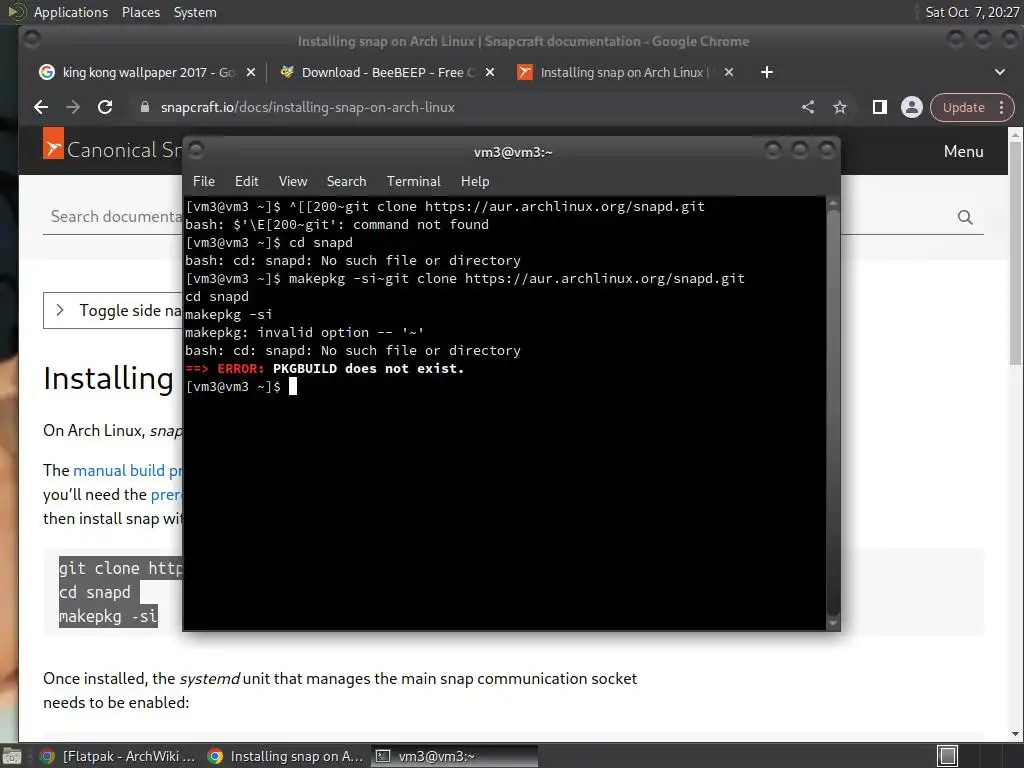The height and width of the screenshot is (768, 1024).
Task: Open manual build process link
Action: coord(128,470)
